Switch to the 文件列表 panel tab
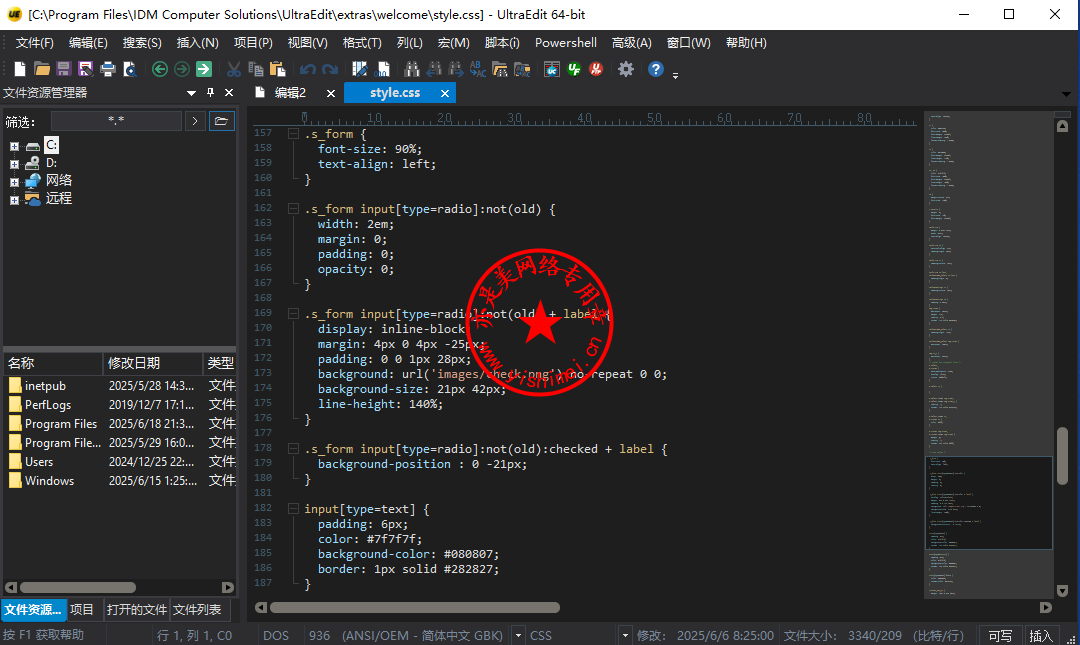This screenshot has width=1080, height=645. click(197, 610)
